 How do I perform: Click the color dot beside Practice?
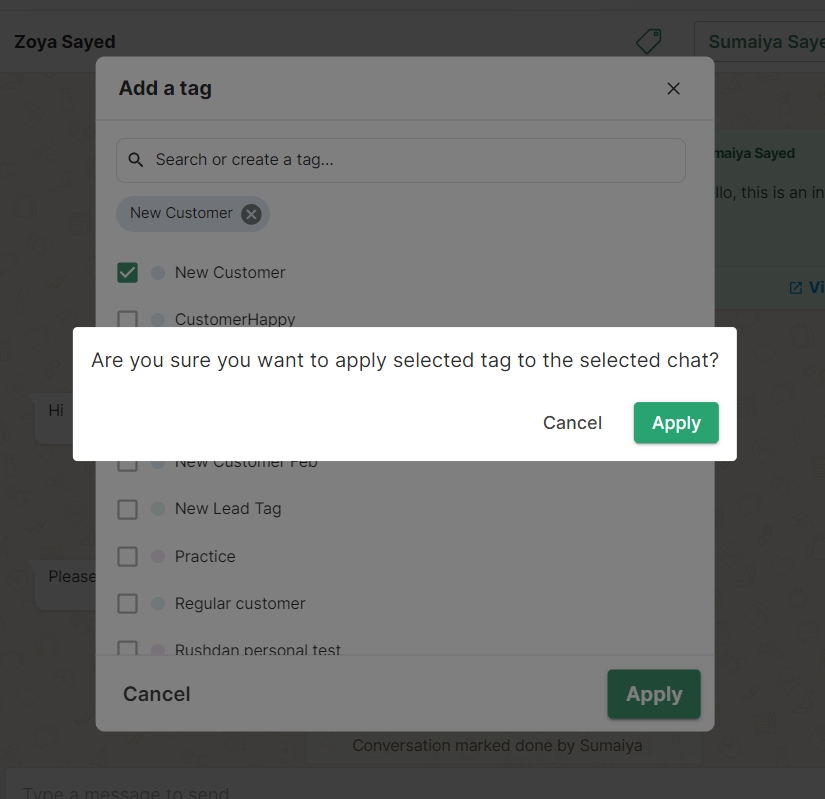tap(157, 557)
